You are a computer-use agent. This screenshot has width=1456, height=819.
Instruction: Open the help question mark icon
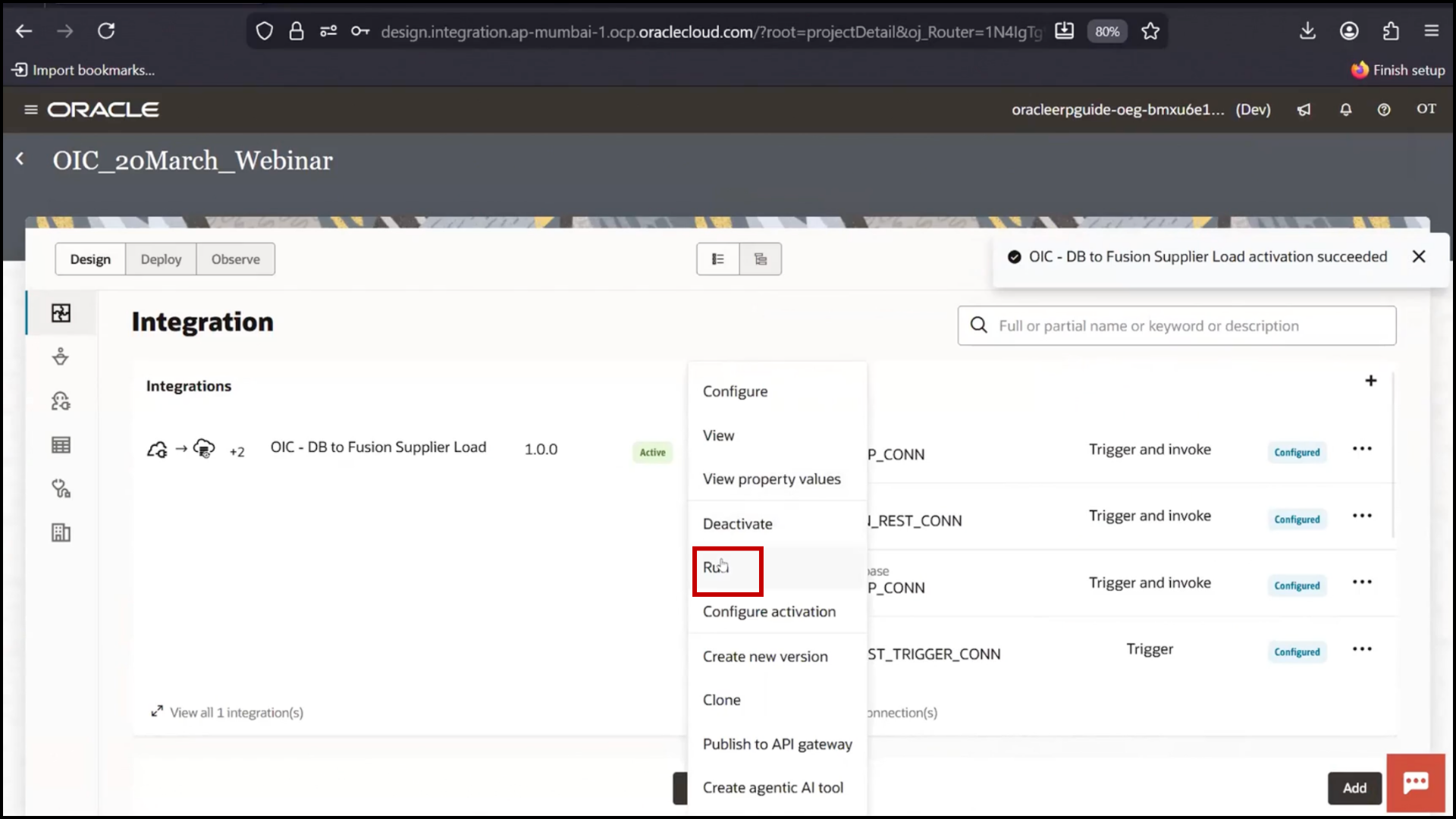coord(1384,110)
